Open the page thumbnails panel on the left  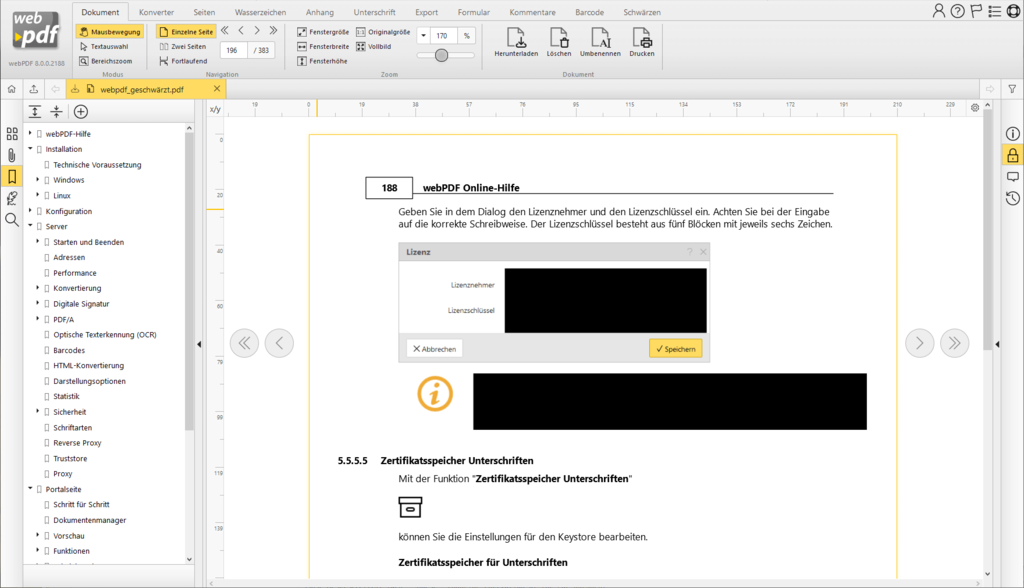pyautogui.click(x=11, y=133)
